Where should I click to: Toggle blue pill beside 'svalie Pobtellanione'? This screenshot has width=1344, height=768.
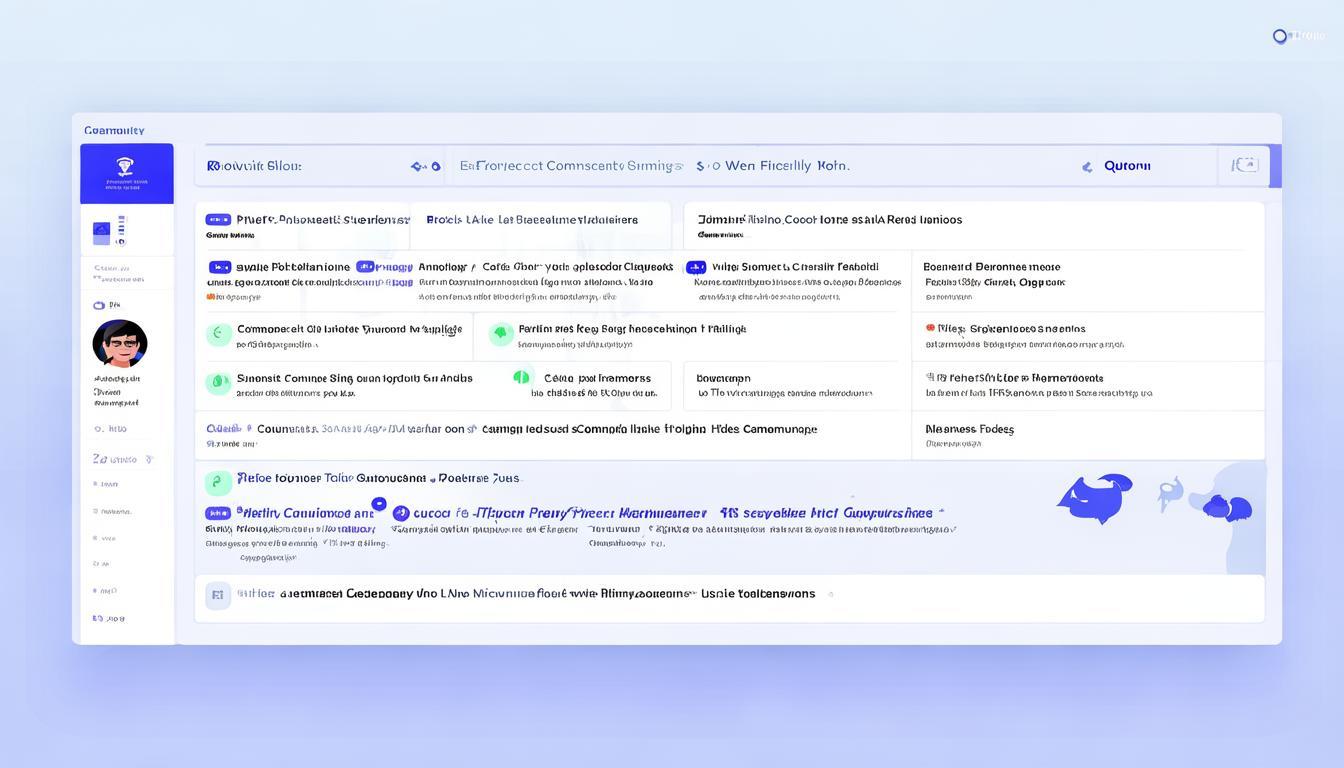tap(220, 267)
